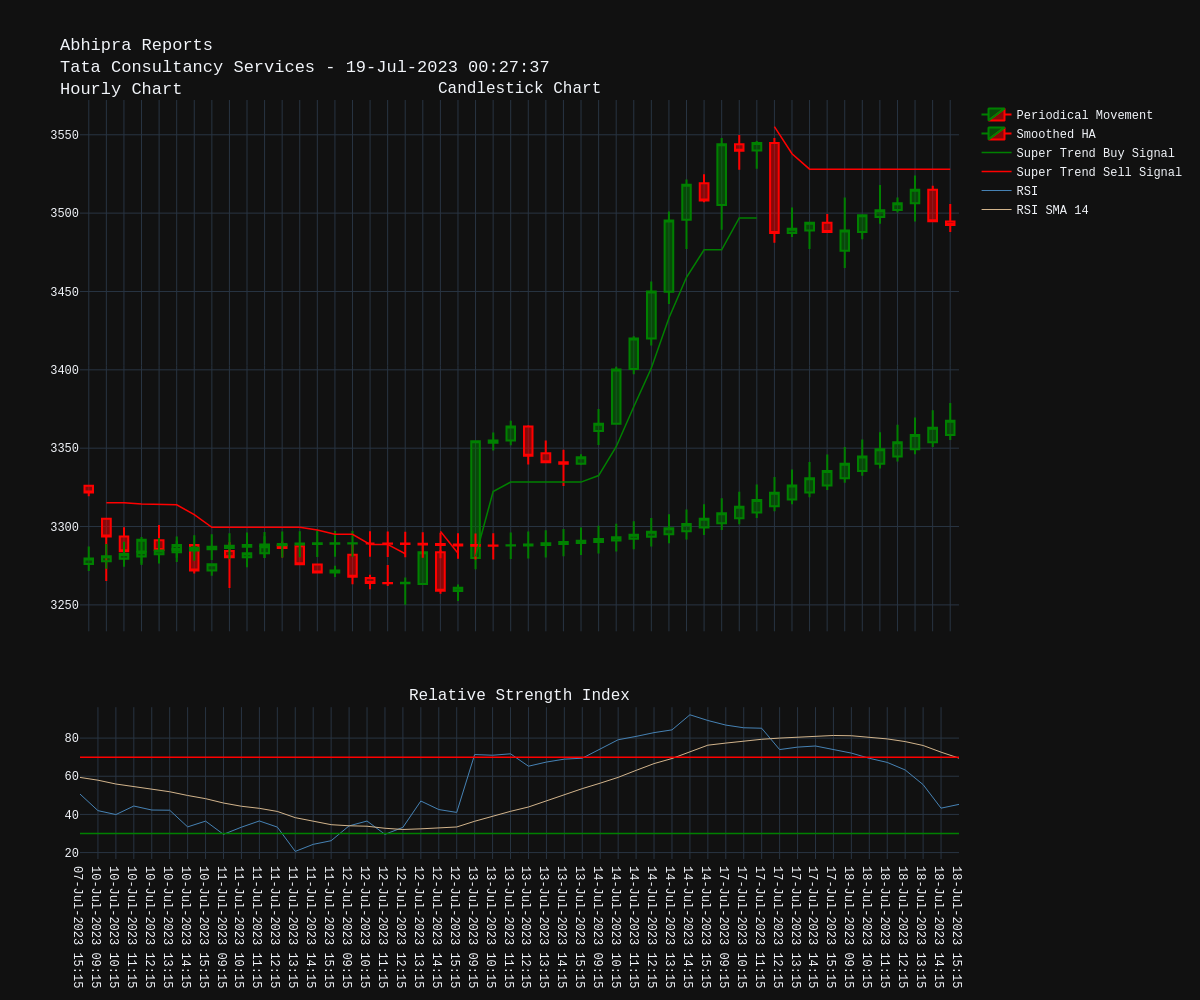Click the 3450 price axis label
1200x1000 pixels.
(64, 292)
